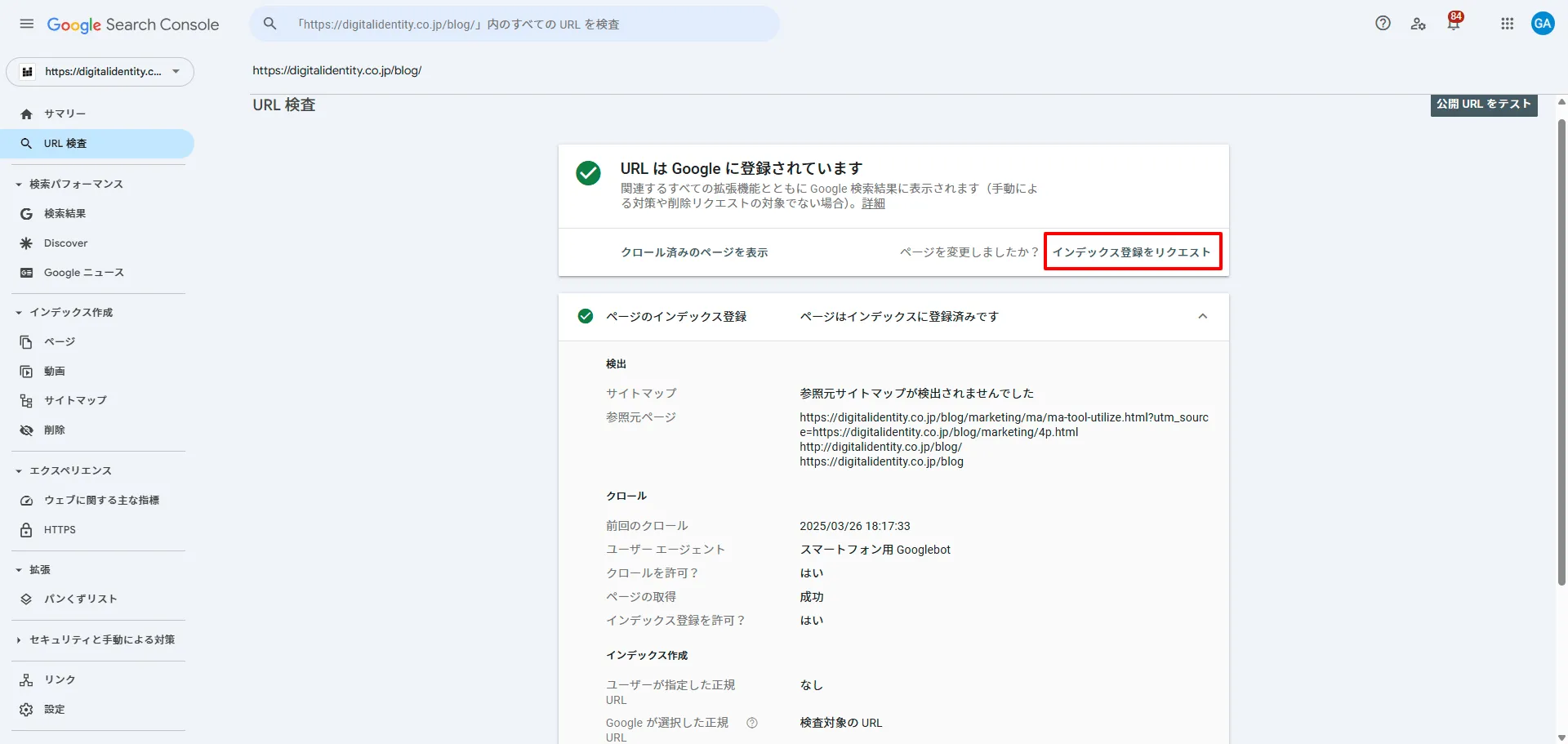Screen dimensions: 1568x744
Task: Click the page vertical scrollbar
Action: [1561, 351]
